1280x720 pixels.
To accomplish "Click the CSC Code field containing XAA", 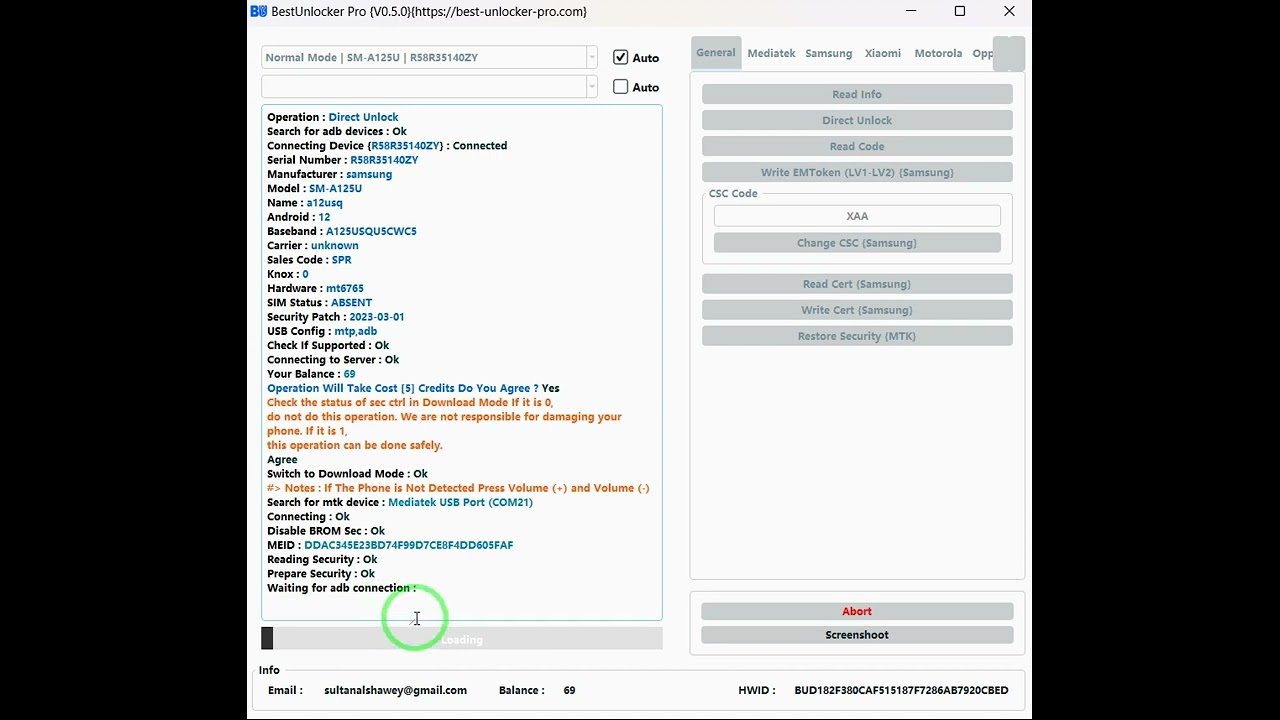I will (856, 216).
